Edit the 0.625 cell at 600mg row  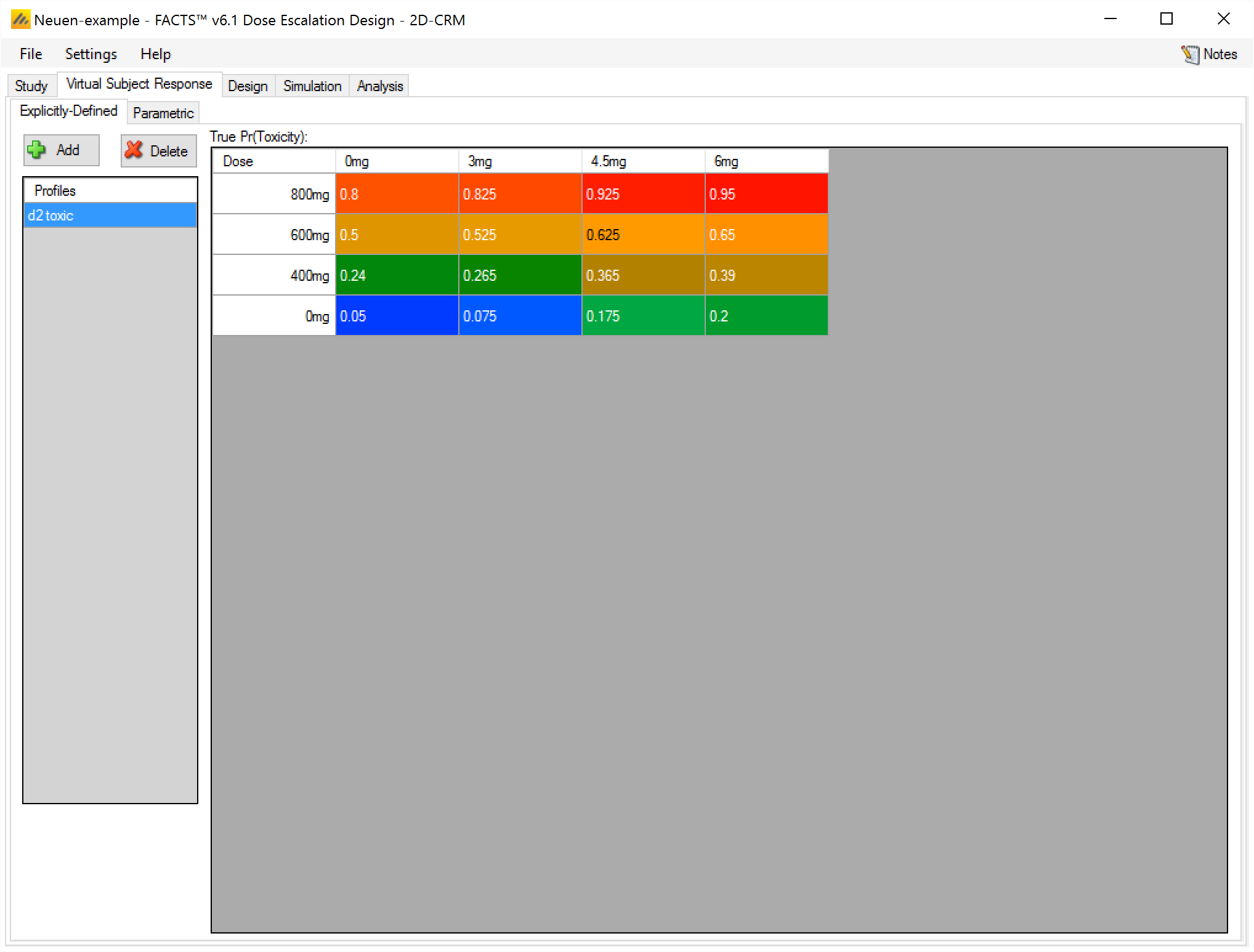click(x=643, y=235)
